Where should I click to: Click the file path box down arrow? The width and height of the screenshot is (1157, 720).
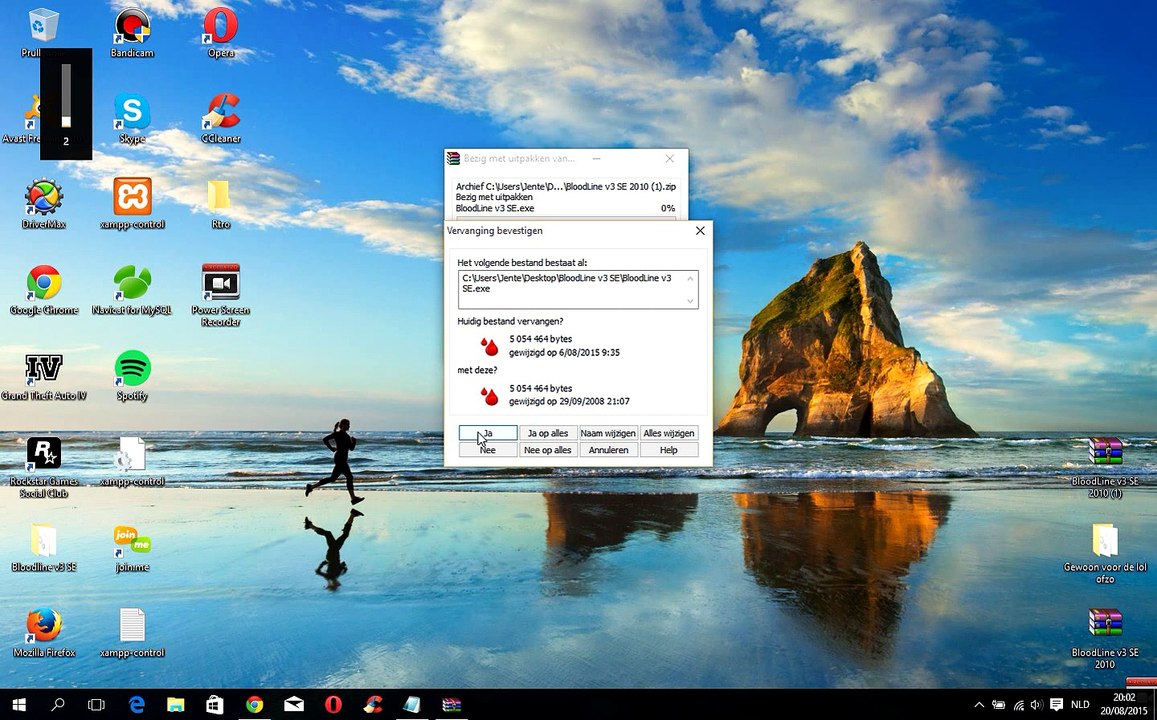(691, 301)
